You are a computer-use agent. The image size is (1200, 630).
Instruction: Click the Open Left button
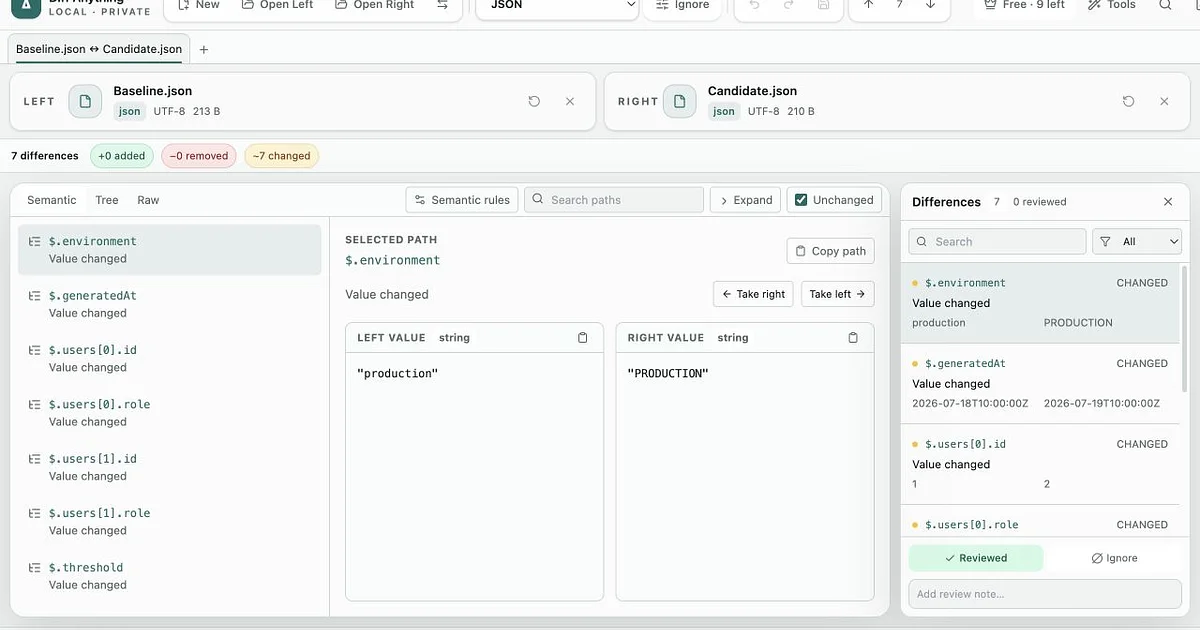tap(277, 5)
